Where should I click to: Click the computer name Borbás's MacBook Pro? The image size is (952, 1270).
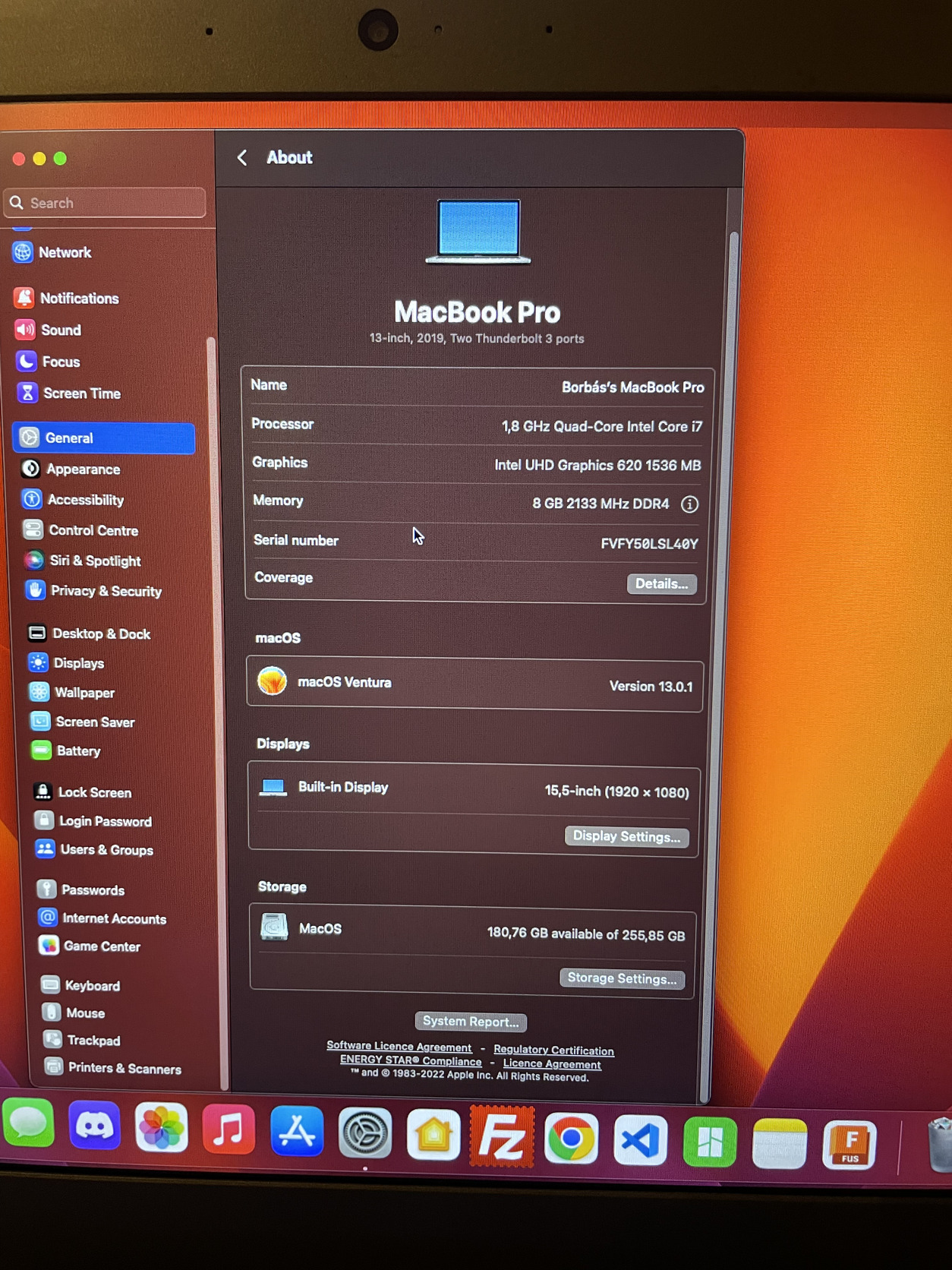[632, 387]
